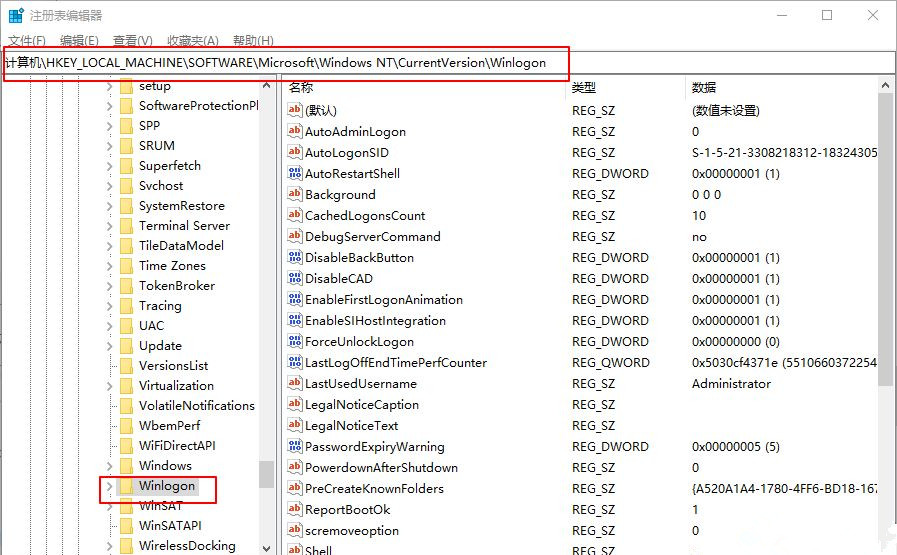Click the LastLogOffEndTimePerfCounter QWORD icon
The height and width of the screenshot is (555, 897).
tap(295, 362)
